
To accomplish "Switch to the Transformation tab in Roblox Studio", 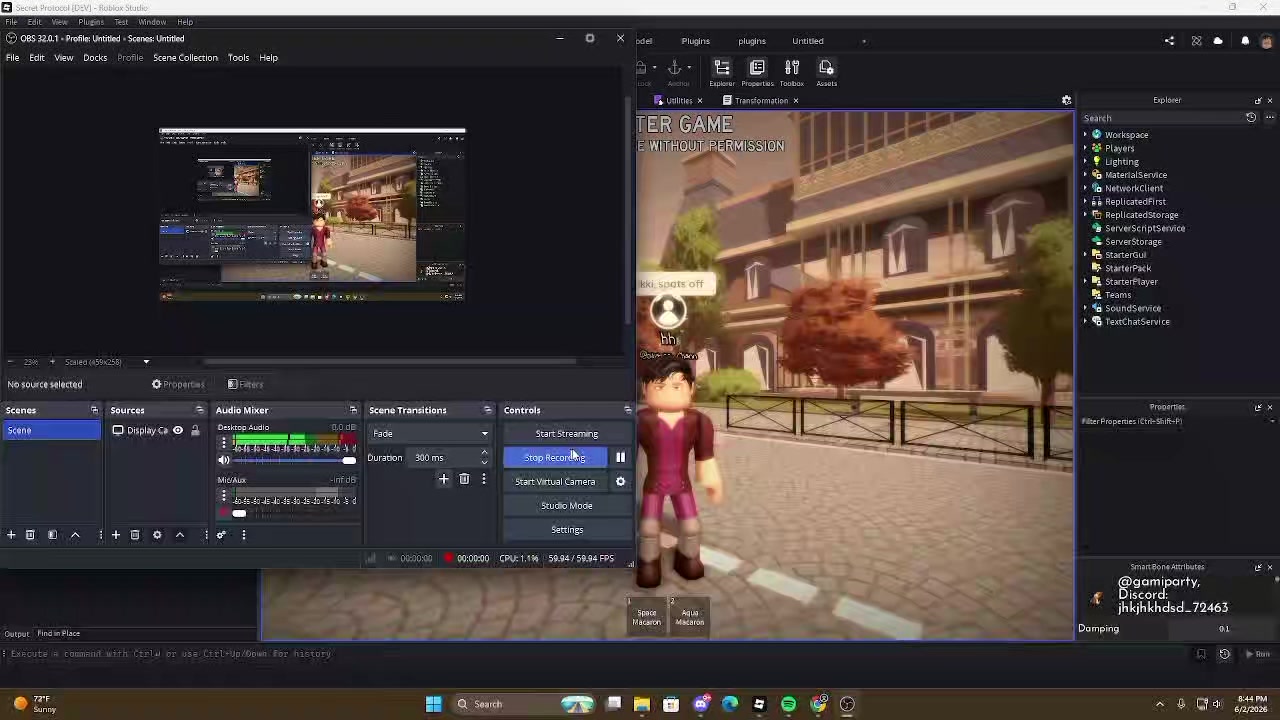I will click(761, 101).
